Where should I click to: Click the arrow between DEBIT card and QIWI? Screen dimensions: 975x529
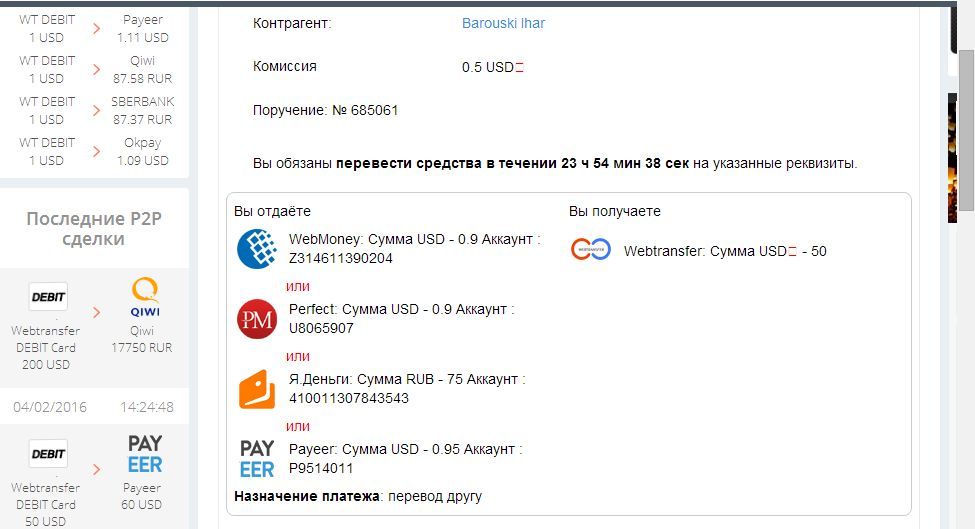(96, 312)
